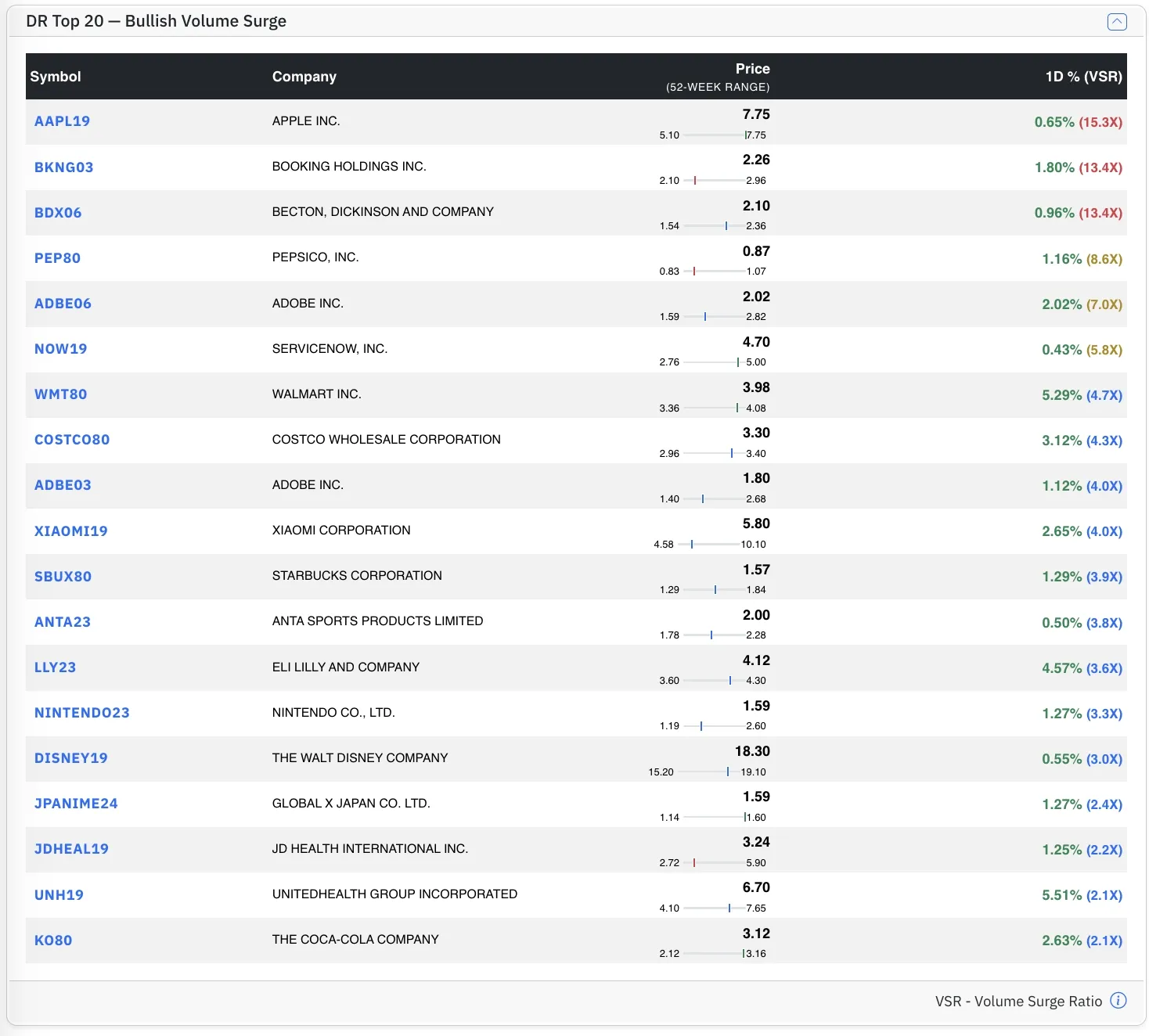The height and width of the screenshot is (1036, 1149).
Task: Open the DISNEY19 symbol link
Action: point(71,757)
